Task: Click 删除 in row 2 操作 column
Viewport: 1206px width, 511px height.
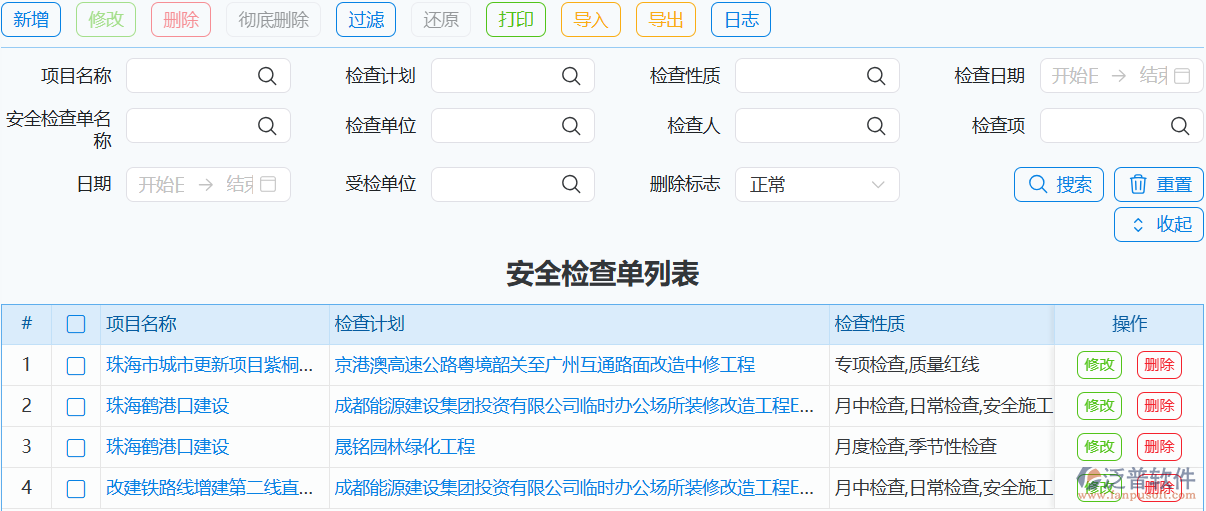Action: click(1159, 406)
